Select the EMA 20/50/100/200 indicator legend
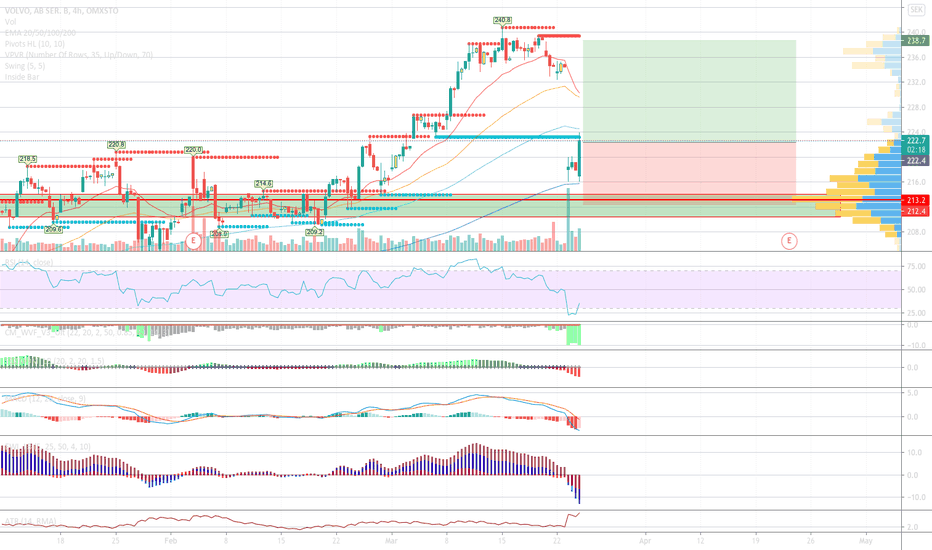The image size is (932, 550). tap(40, 33)
